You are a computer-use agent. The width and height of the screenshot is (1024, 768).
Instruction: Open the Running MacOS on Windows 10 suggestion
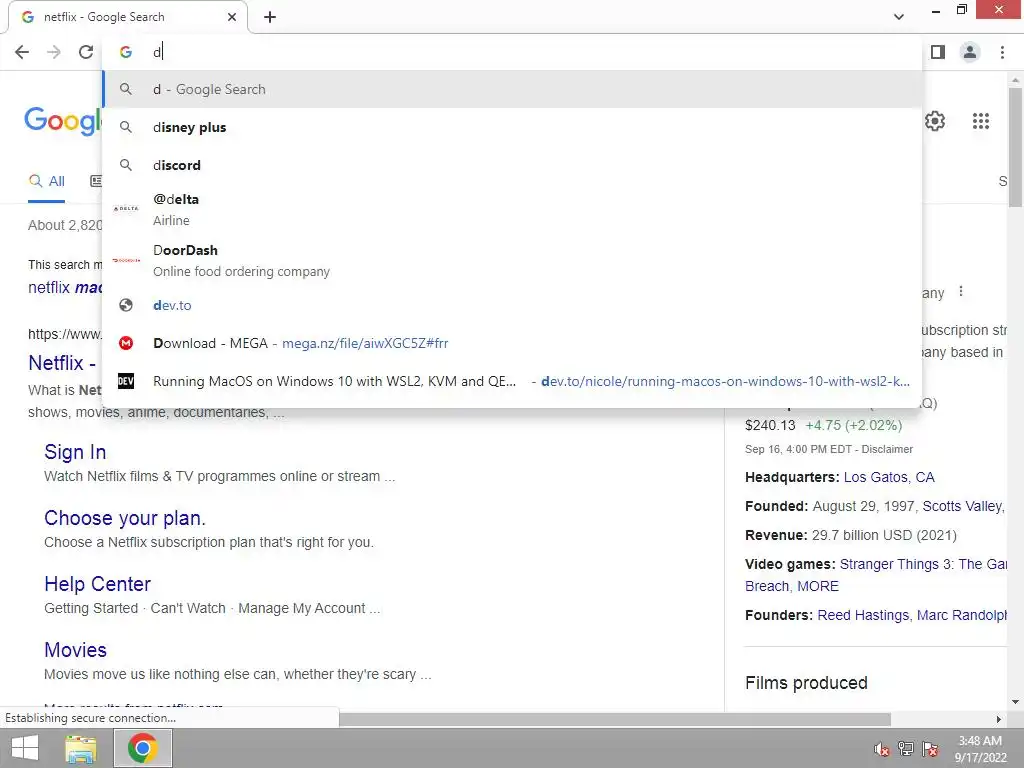pos(512,381)
